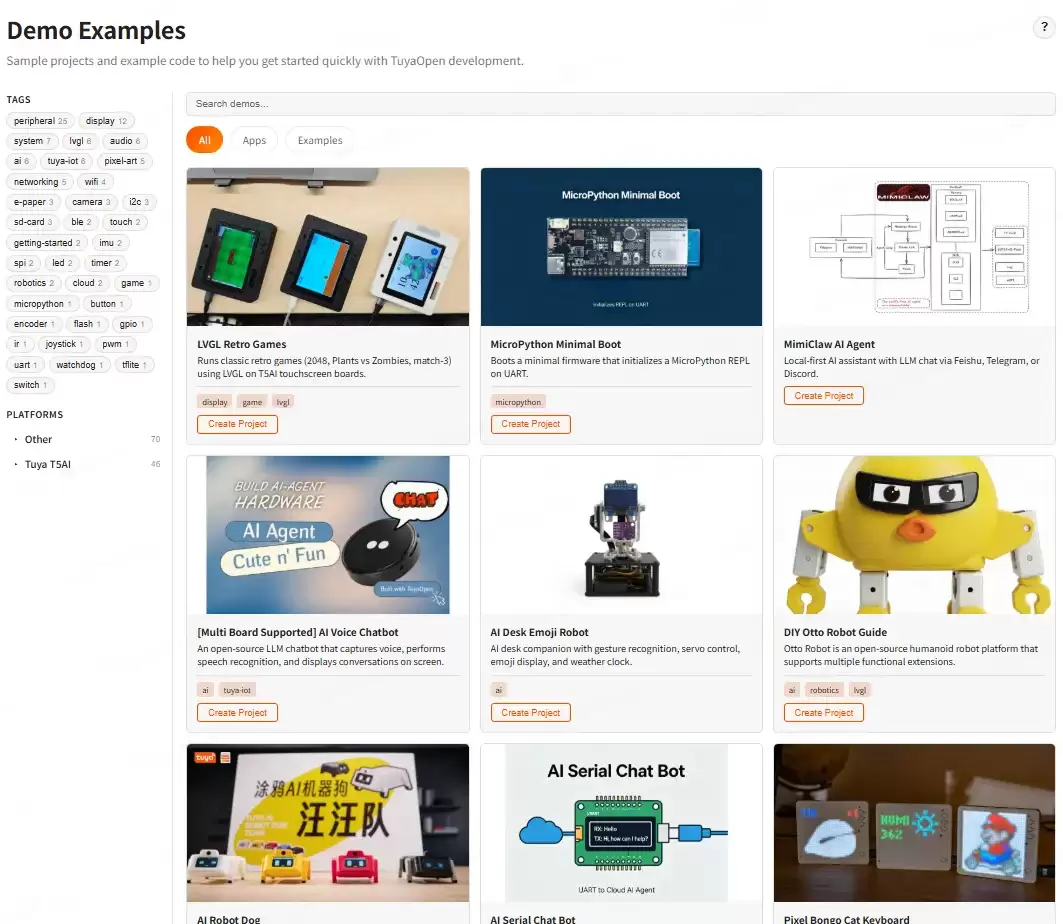Open the MicroPython Minimal Boot thumbnail
Viewport: 1063px width, 924px height.
coord(621,247)
